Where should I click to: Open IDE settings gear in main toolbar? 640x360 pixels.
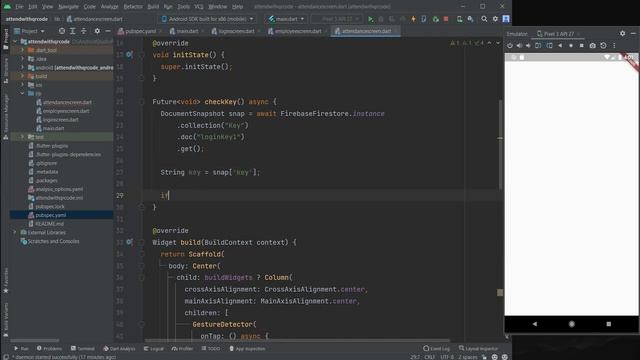pyautogui.click(x=495, y=19)
